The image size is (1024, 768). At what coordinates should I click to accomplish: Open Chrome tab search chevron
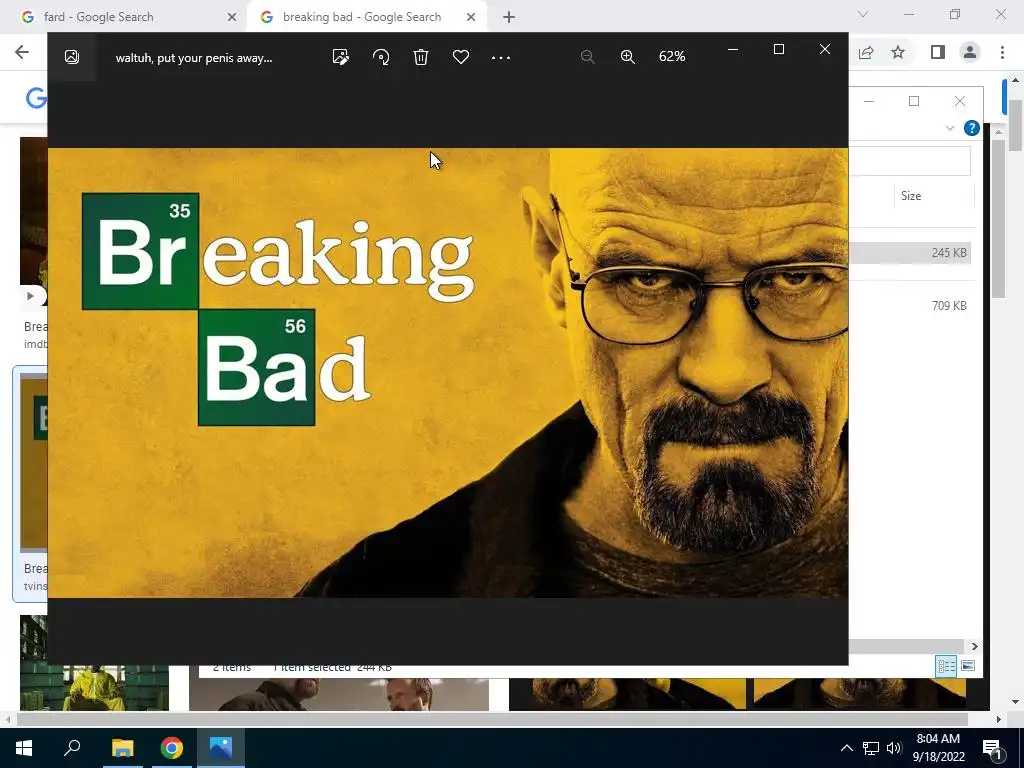(x=863, y=14)
